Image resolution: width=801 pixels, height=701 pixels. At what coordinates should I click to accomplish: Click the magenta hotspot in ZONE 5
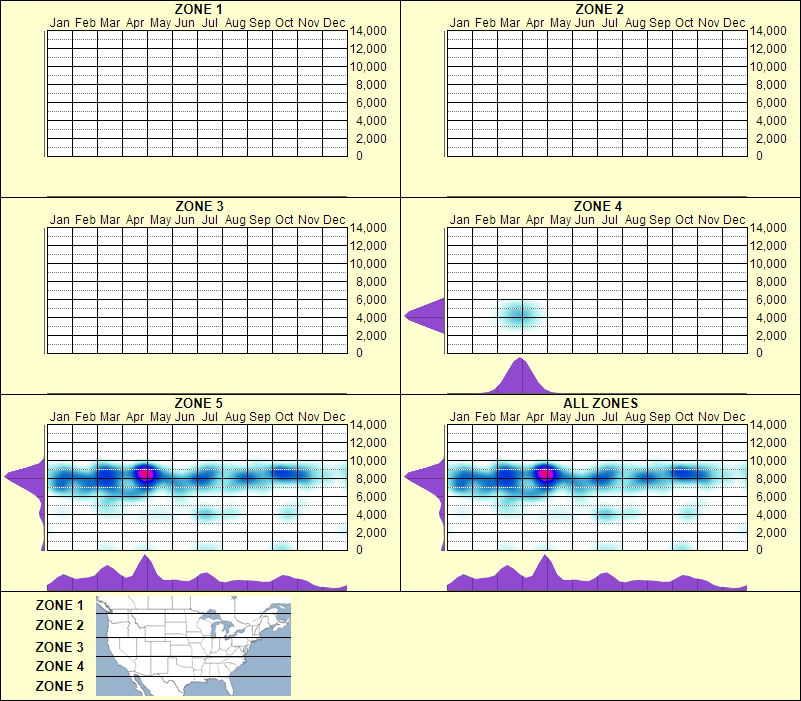click(x=146, y=474)
